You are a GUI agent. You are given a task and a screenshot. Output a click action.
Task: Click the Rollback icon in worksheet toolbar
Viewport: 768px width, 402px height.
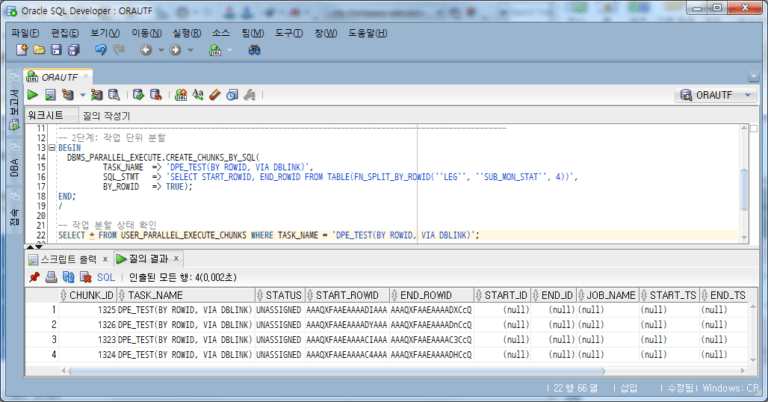[156, 95]
